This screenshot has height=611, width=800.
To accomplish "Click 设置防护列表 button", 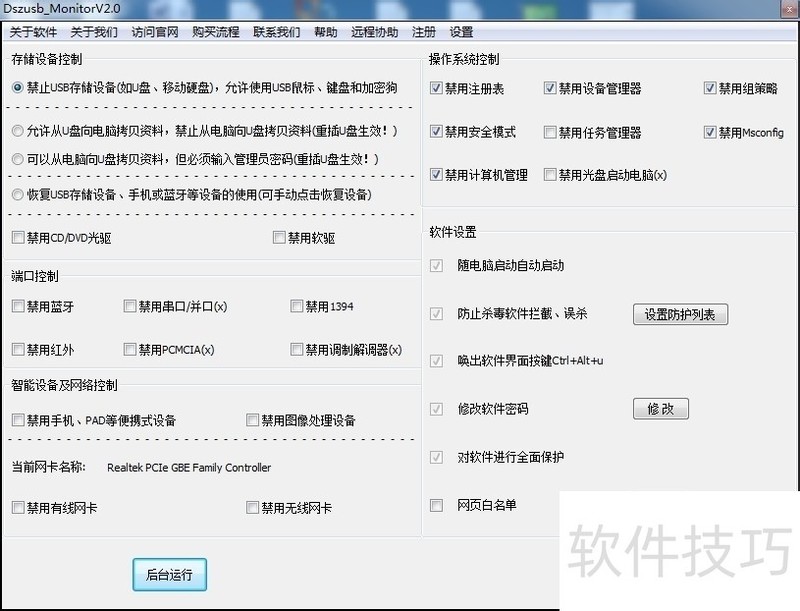I will pyautogui.click(x=679, y=315).
